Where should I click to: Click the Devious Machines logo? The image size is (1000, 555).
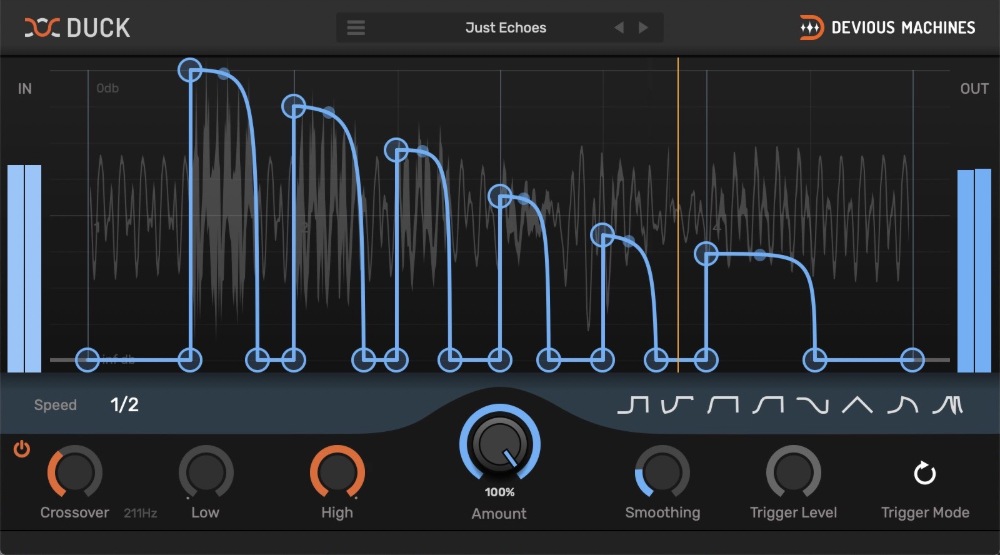tap(887, 27)
